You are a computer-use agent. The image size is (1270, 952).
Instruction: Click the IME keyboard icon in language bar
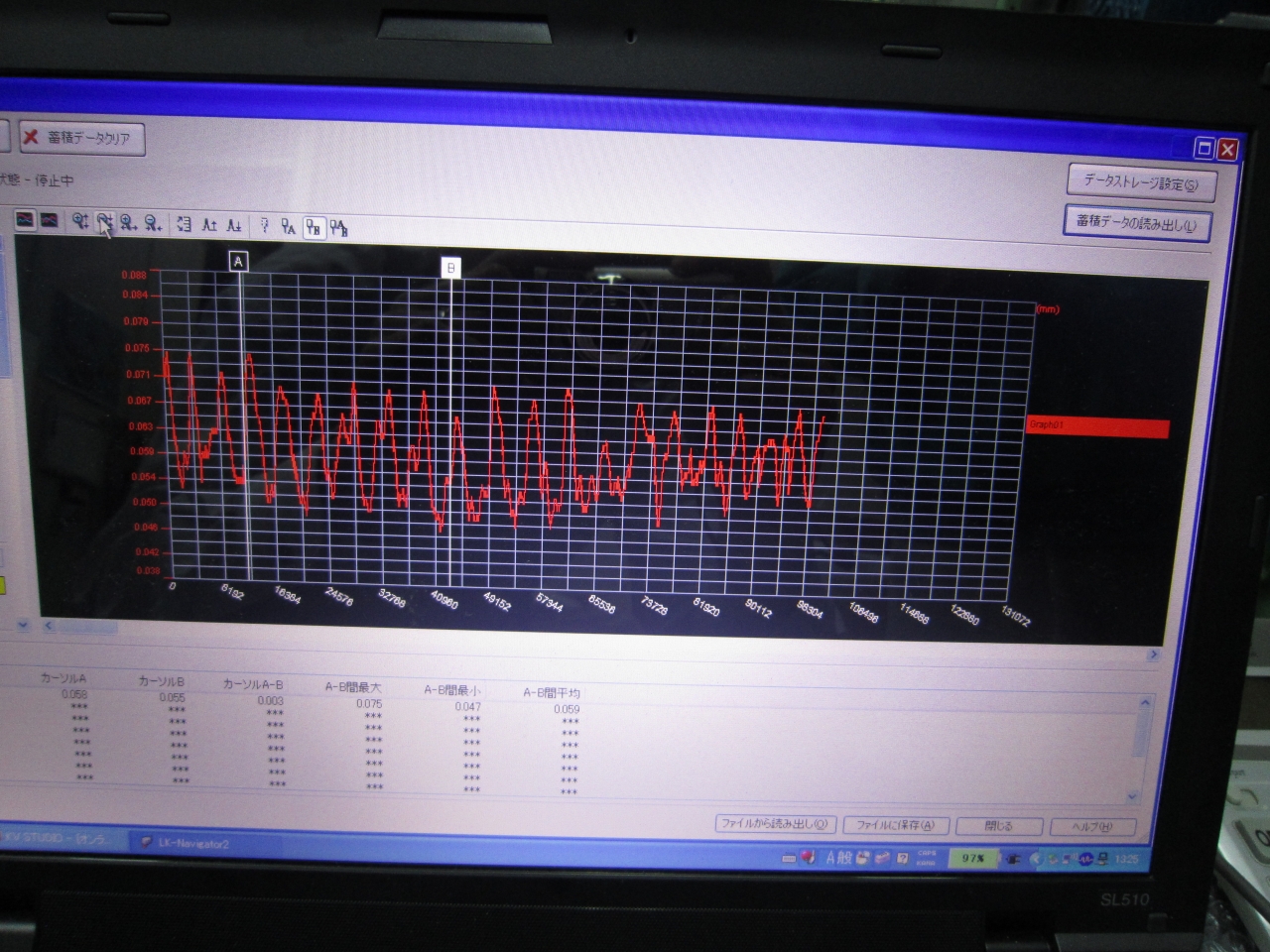point(789,858)
